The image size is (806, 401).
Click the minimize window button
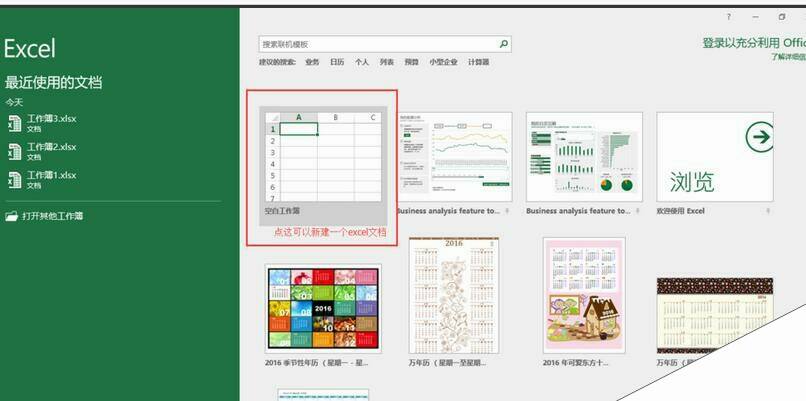pos(755,17)
